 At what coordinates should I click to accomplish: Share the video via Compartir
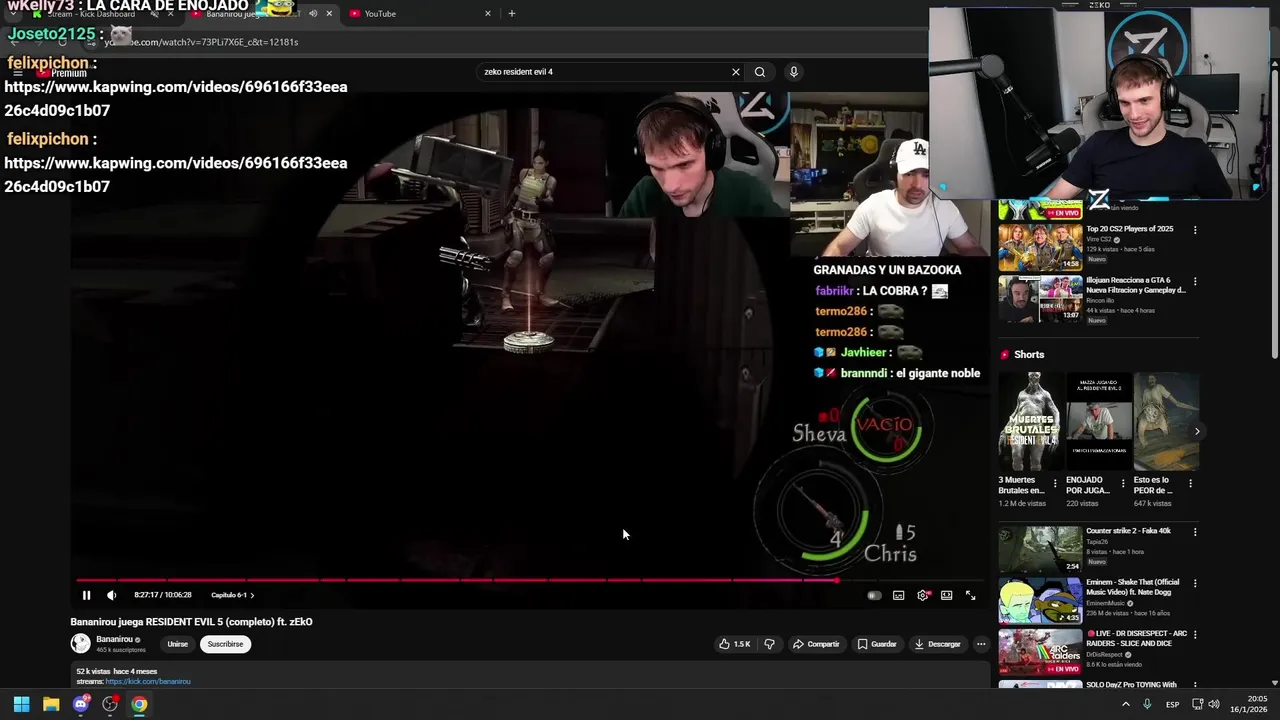click(816, 644)
